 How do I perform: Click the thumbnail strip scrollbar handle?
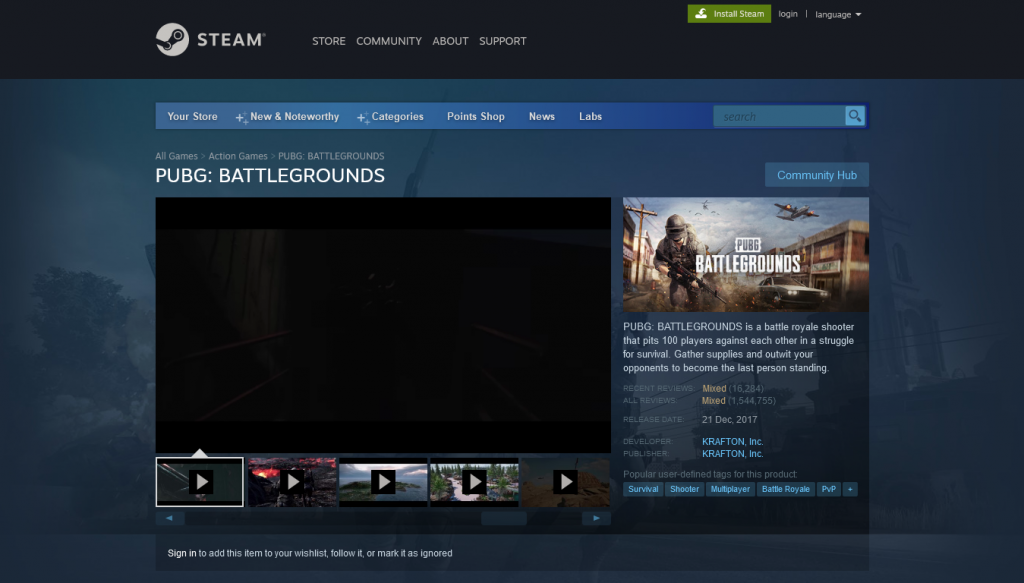[504, 518]
